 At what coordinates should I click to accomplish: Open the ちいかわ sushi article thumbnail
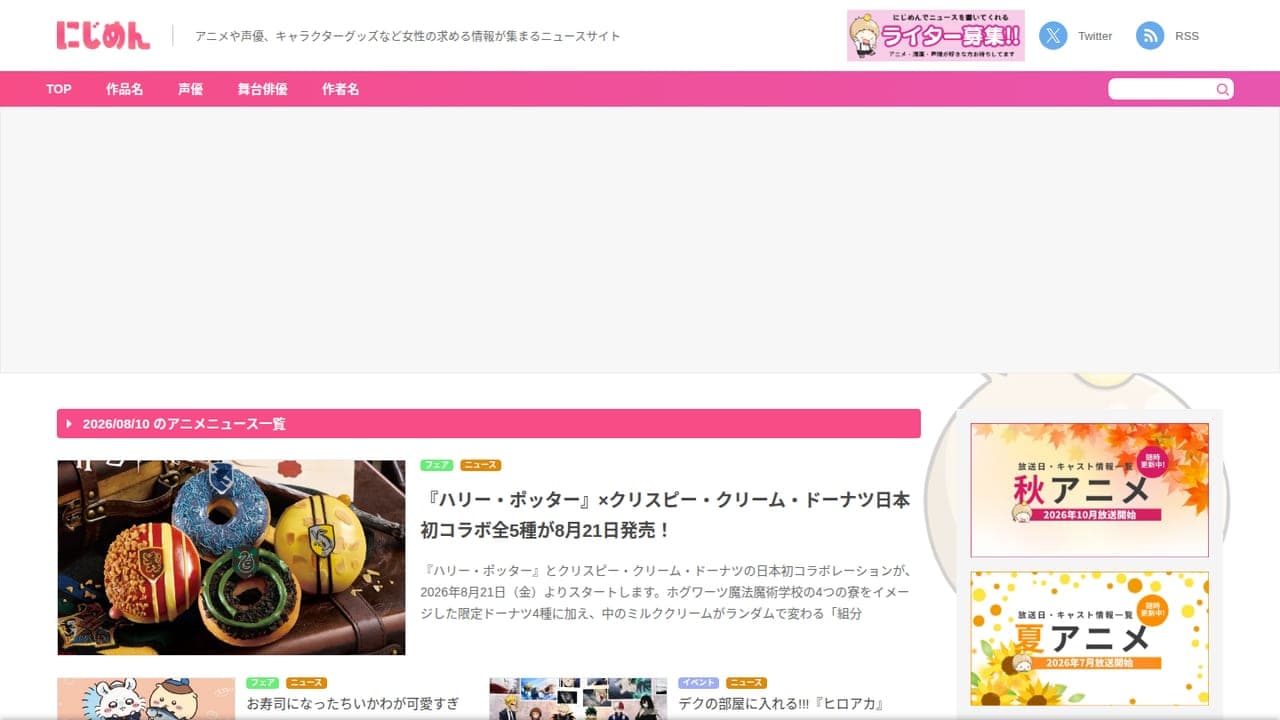click(x=146, y=699)
